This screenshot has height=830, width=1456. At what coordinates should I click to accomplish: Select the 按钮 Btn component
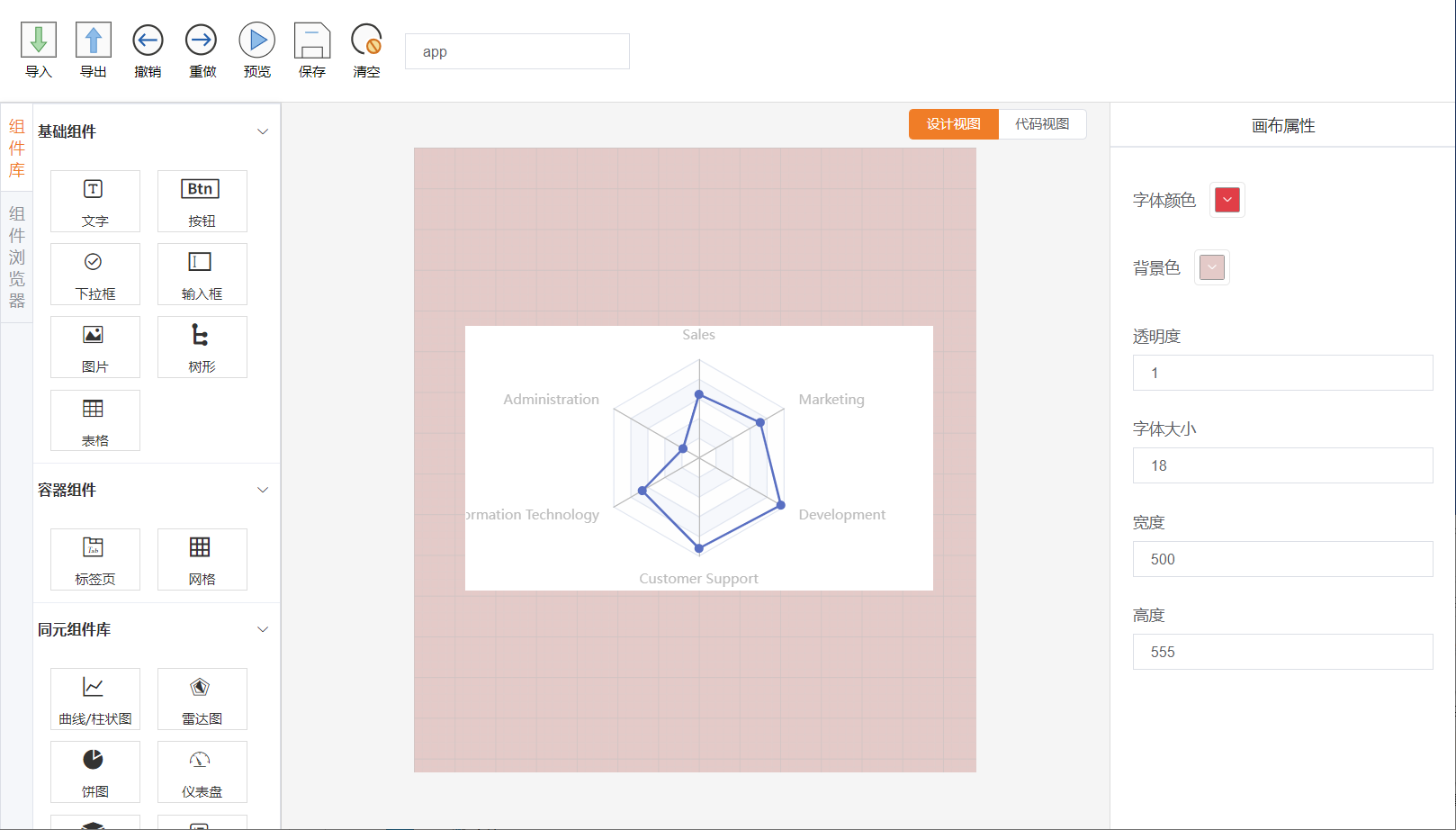click(202, 201)
